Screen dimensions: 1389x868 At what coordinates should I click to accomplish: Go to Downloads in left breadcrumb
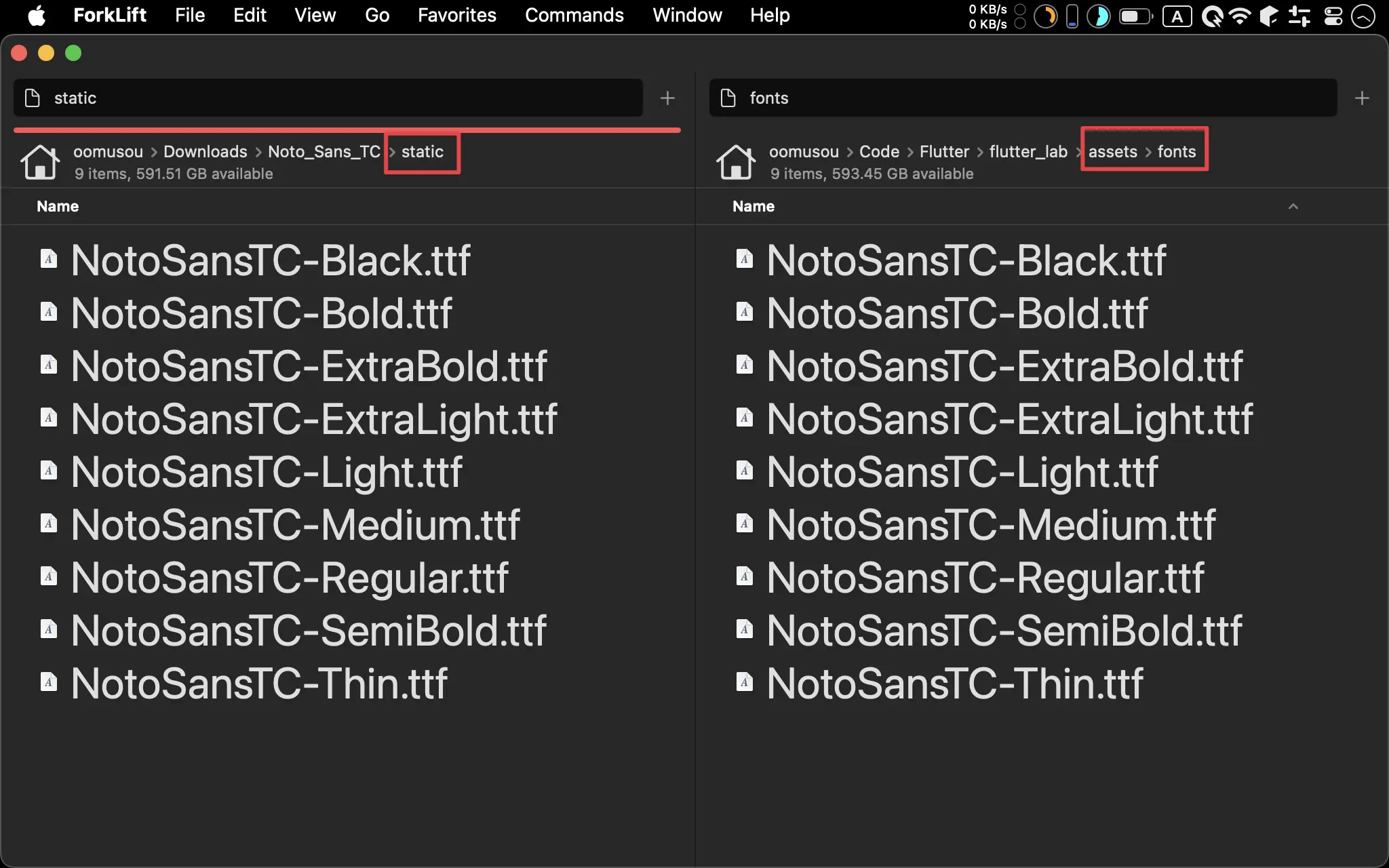(x=206, y=151)
